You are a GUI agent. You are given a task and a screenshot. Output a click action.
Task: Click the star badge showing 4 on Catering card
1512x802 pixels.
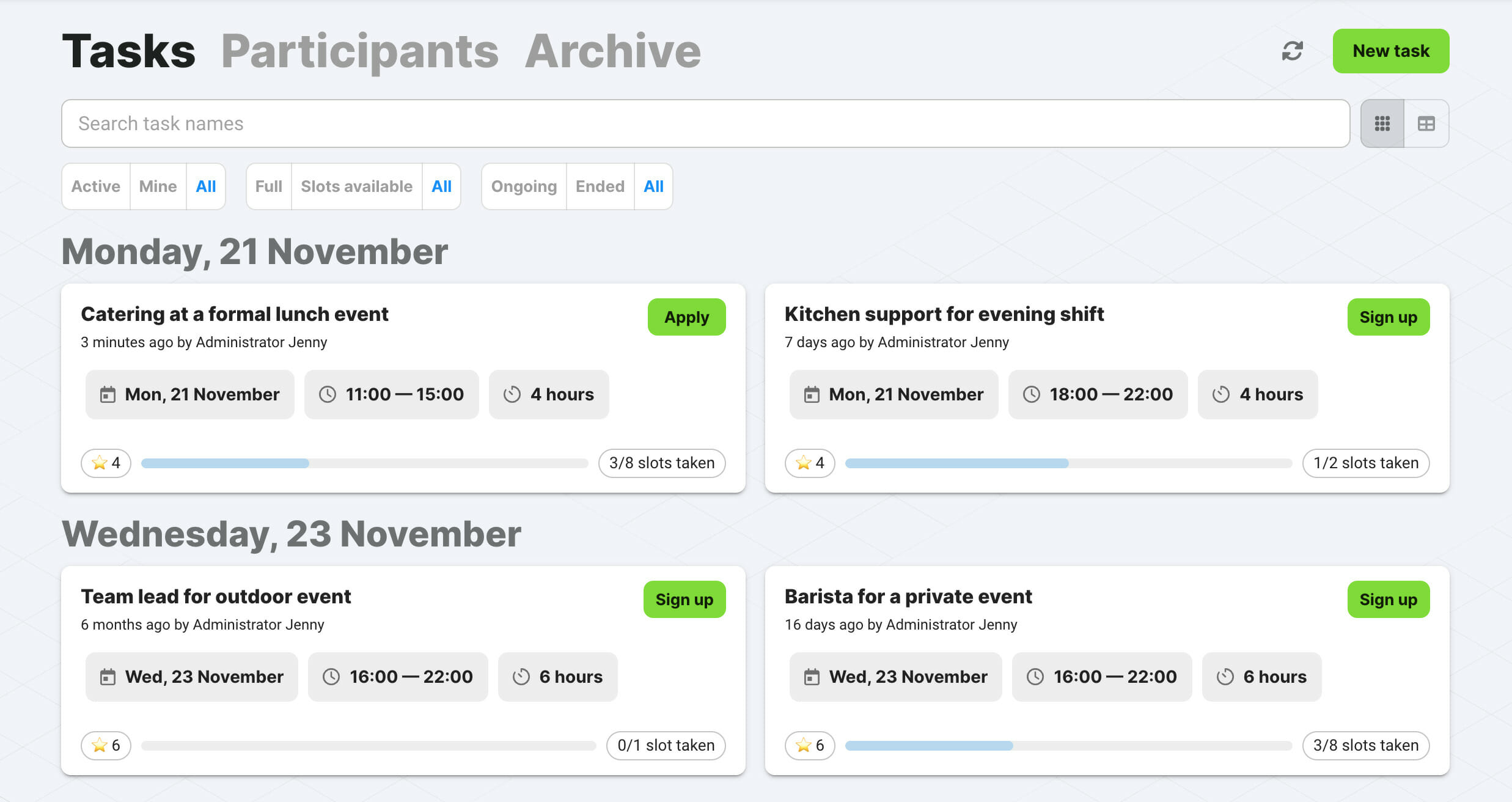(105, 463)
